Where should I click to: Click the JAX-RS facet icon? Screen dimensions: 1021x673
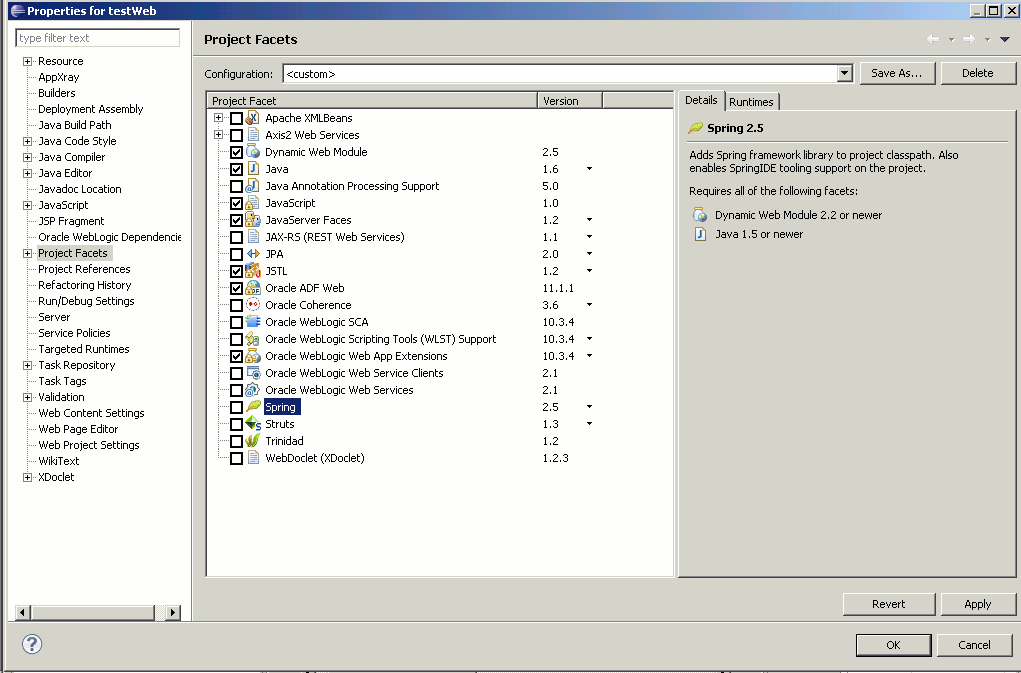click(x=253, y=237)
